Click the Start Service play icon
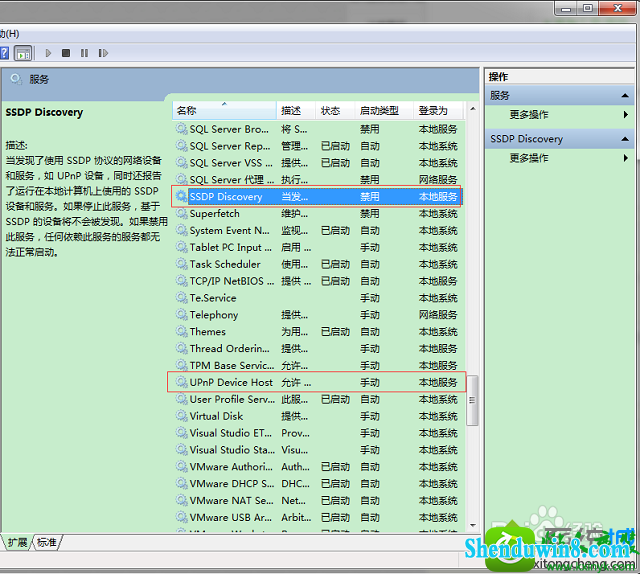 click(48, 53)
